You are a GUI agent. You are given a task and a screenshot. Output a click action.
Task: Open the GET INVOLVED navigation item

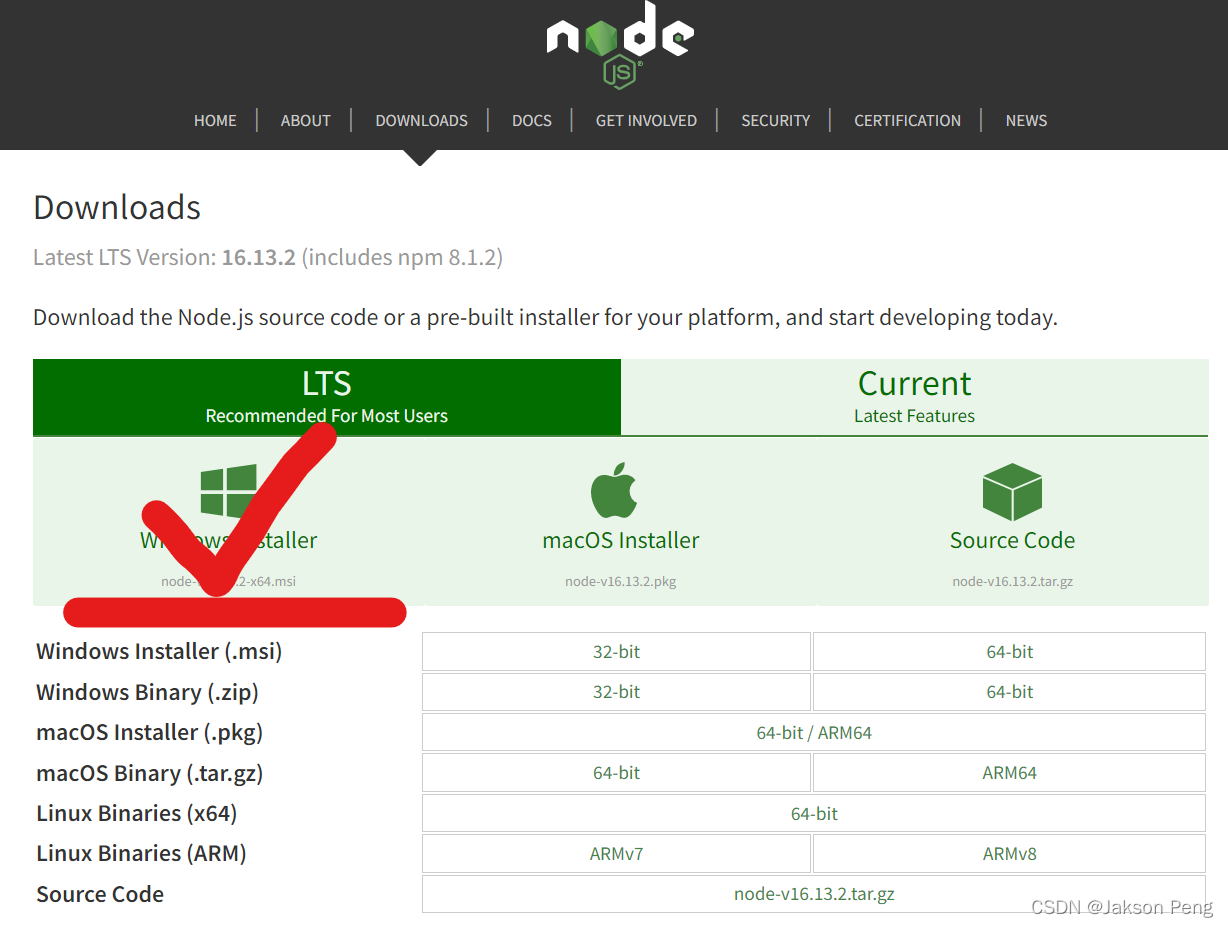click(x=646, y=120)
